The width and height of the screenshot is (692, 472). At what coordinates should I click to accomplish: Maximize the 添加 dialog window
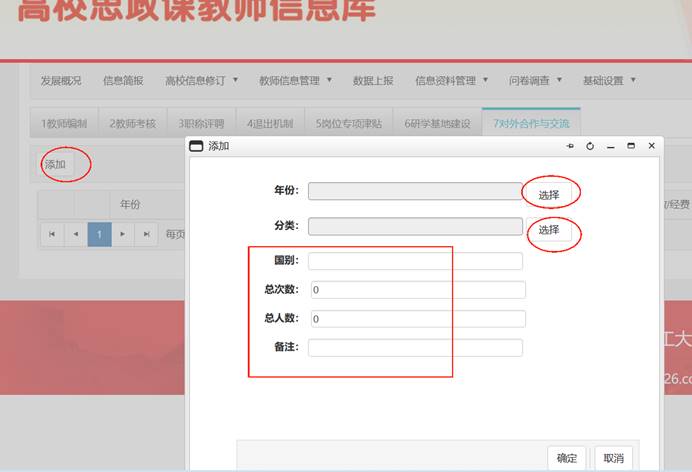pos(631,146)
